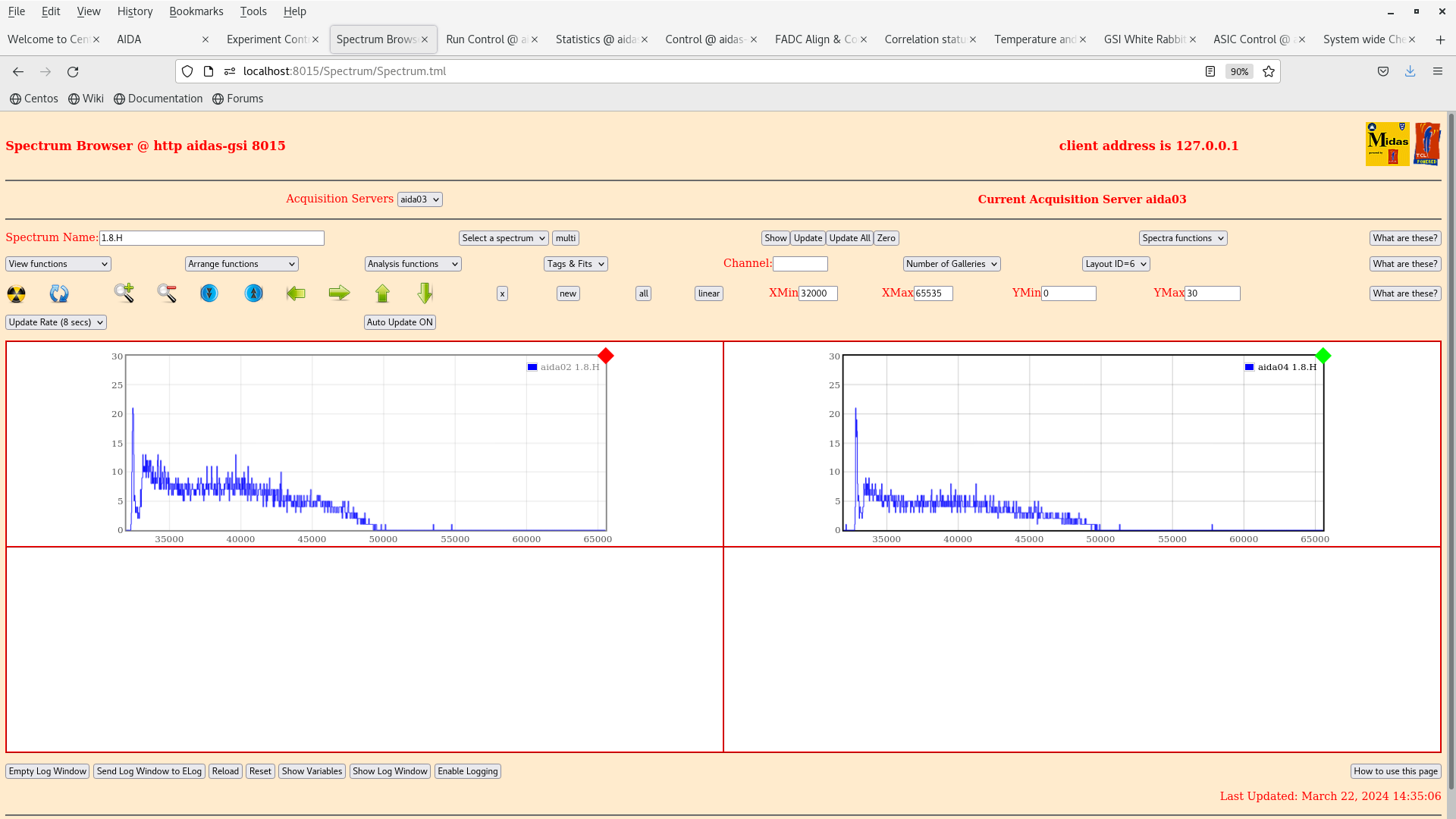Viewport: 1456px width, 819px height.
Task: Click the YMax value field
Action: [1212, 293]
